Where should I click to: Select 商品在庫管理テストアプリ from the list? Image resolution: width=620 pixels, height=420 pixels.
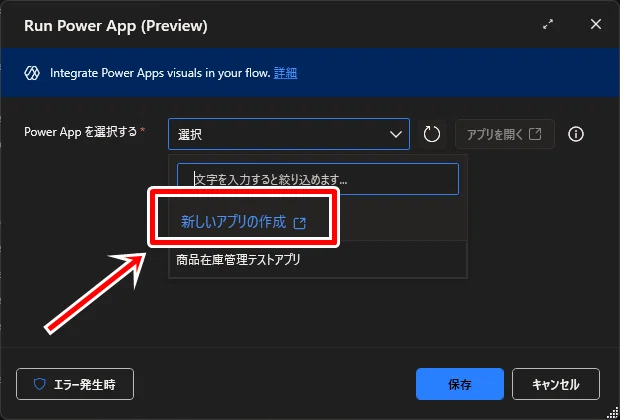[318, 259]
